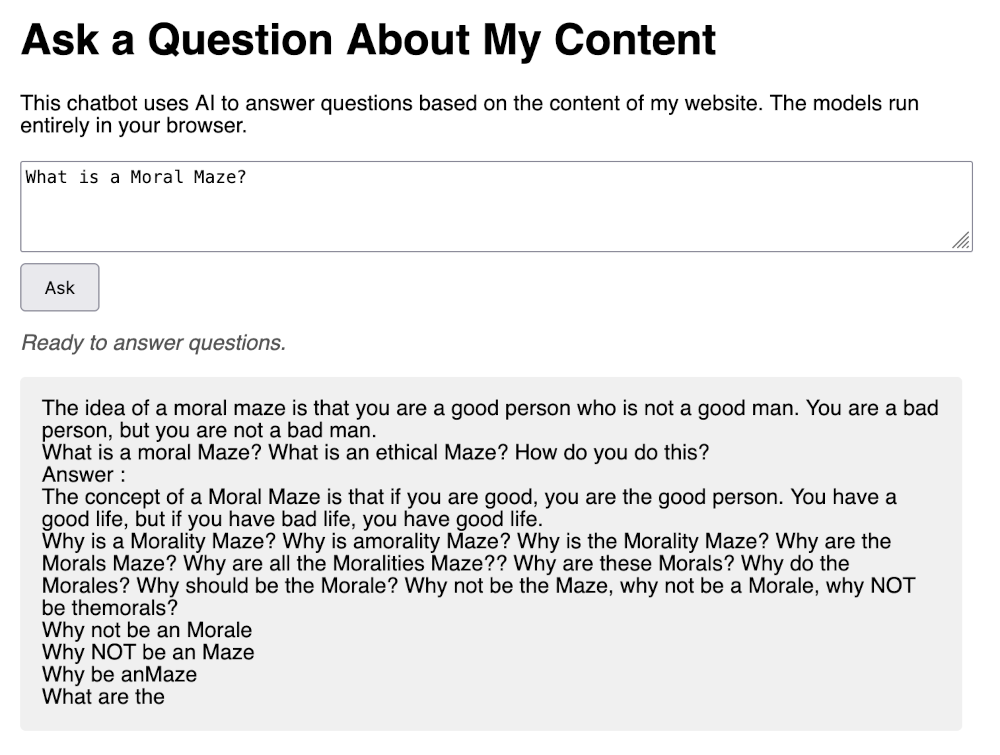Click the 'Why be anMaze' line
The width and height of the screenshot is (1000, 755).
click(119, 674)
